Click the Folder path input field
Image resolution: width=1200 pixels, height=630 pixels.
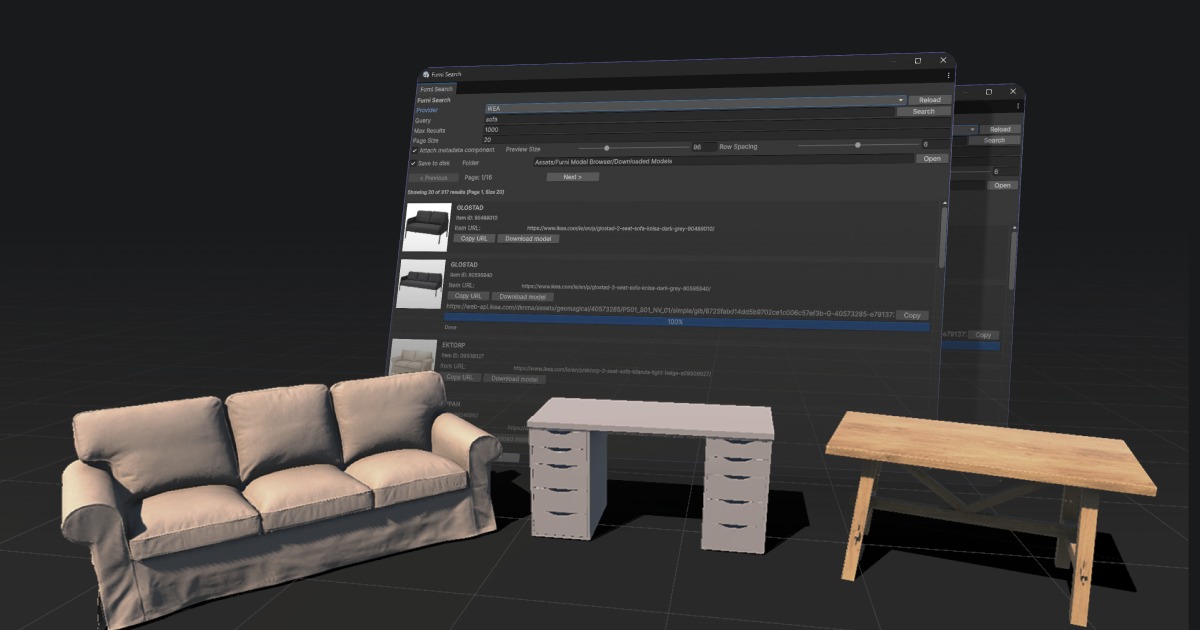723,159
